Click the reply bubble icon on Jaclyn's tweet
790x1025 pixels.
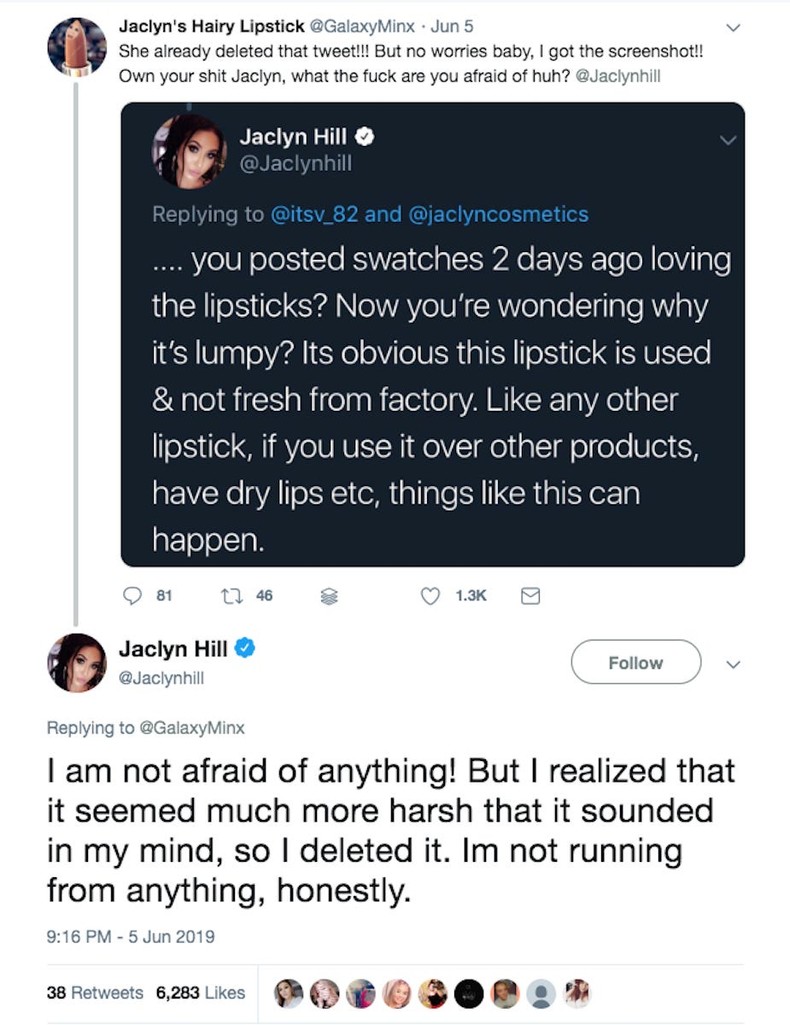tap(132, 595)
